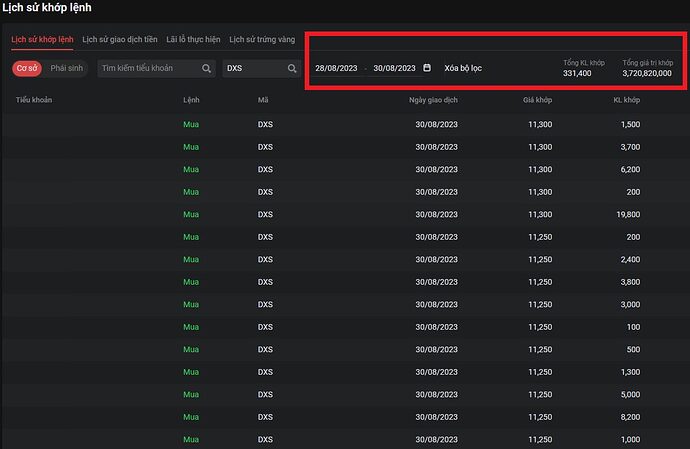Screen dimensions: 690x449
Task: Open the start date 28/08/2023 picker
Action: pos(336,68)
